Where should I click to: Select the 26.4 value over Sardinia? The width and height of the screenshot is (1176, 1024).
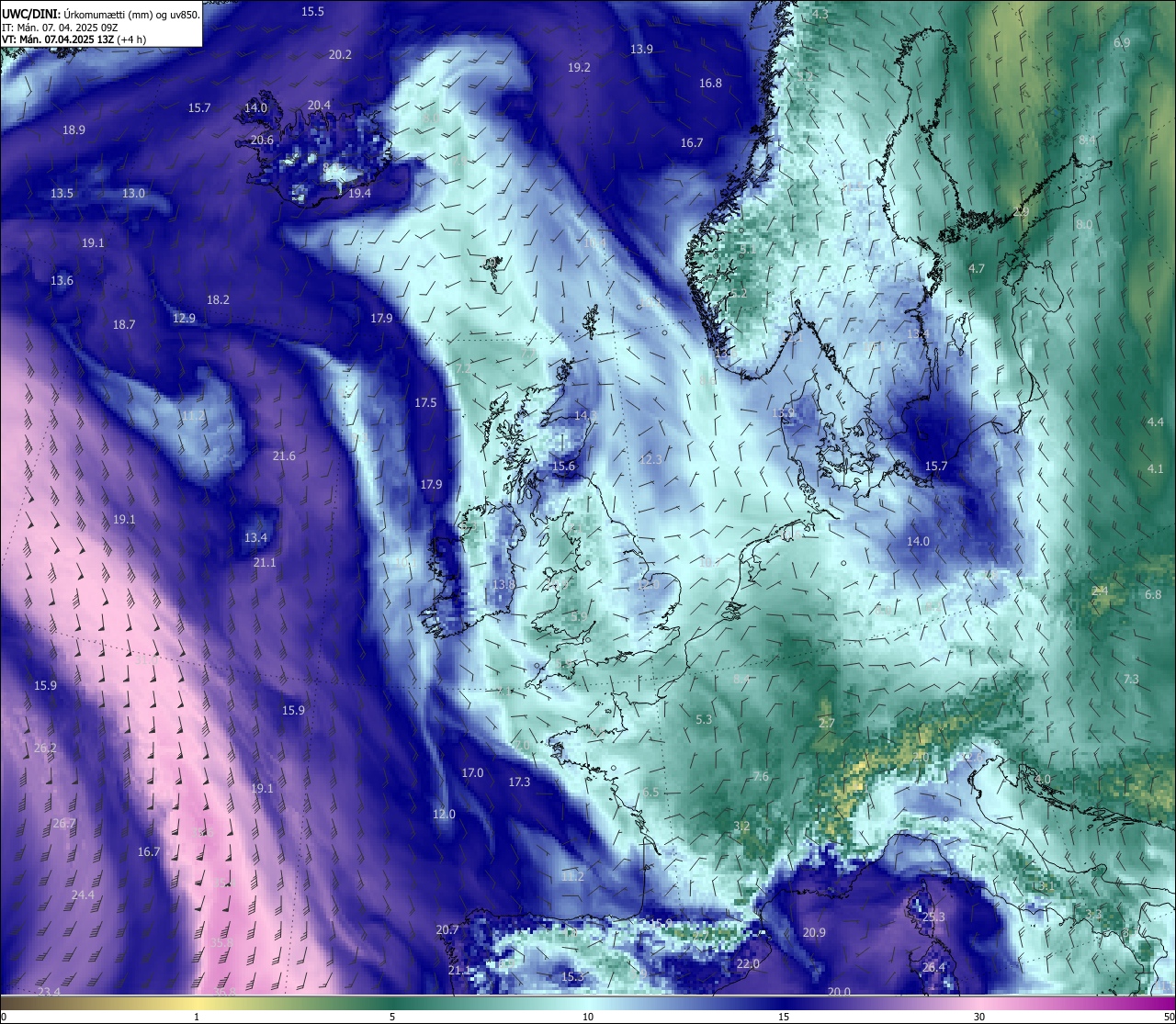pos(933,967)
